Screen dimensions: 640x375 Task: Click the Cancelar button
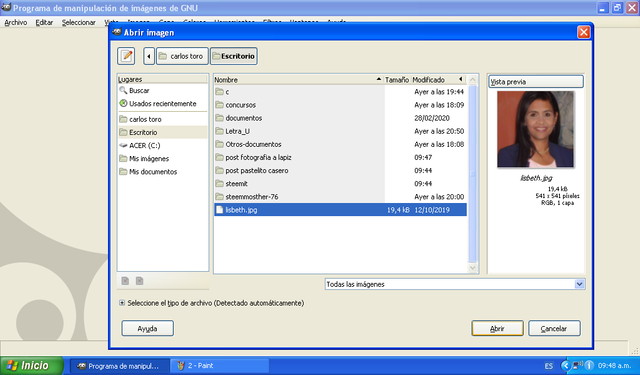click(x=554, y=328)
